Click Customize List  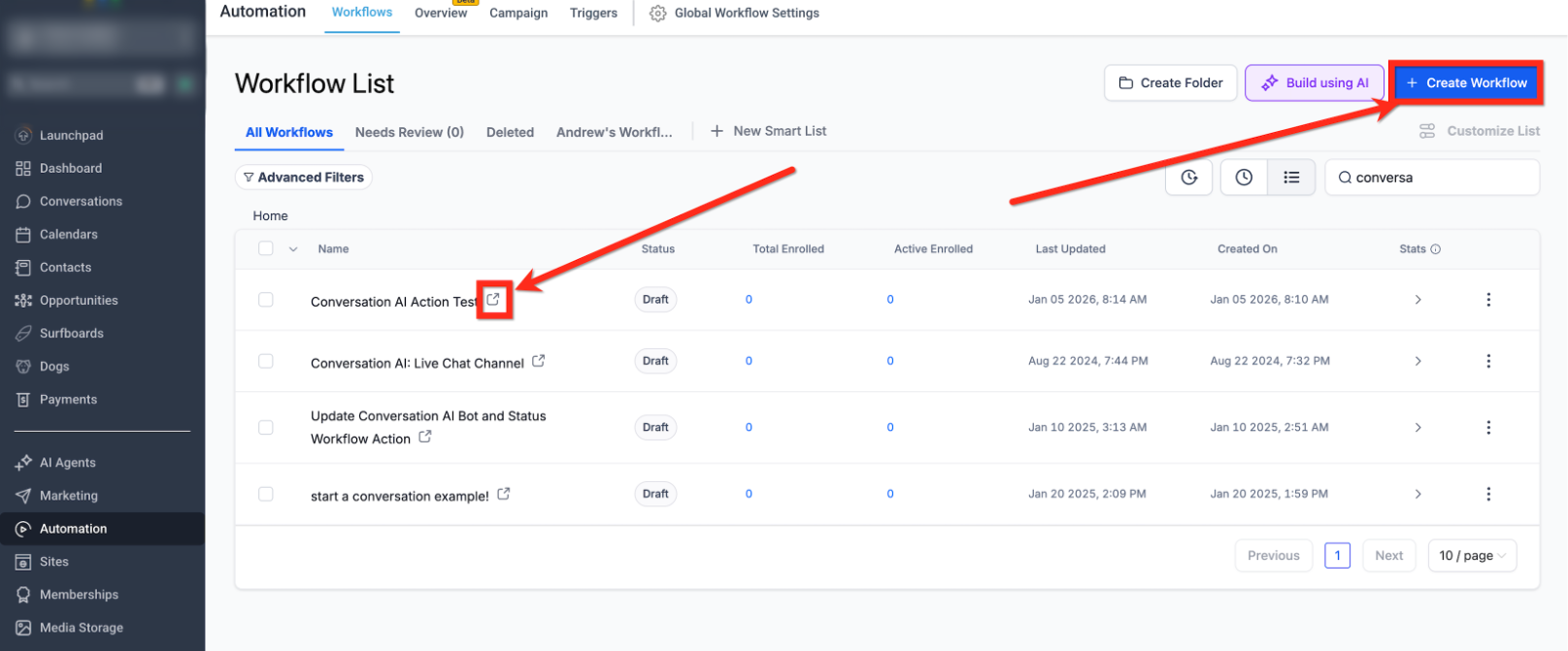pyautogui.click(x=1480, y=131)
